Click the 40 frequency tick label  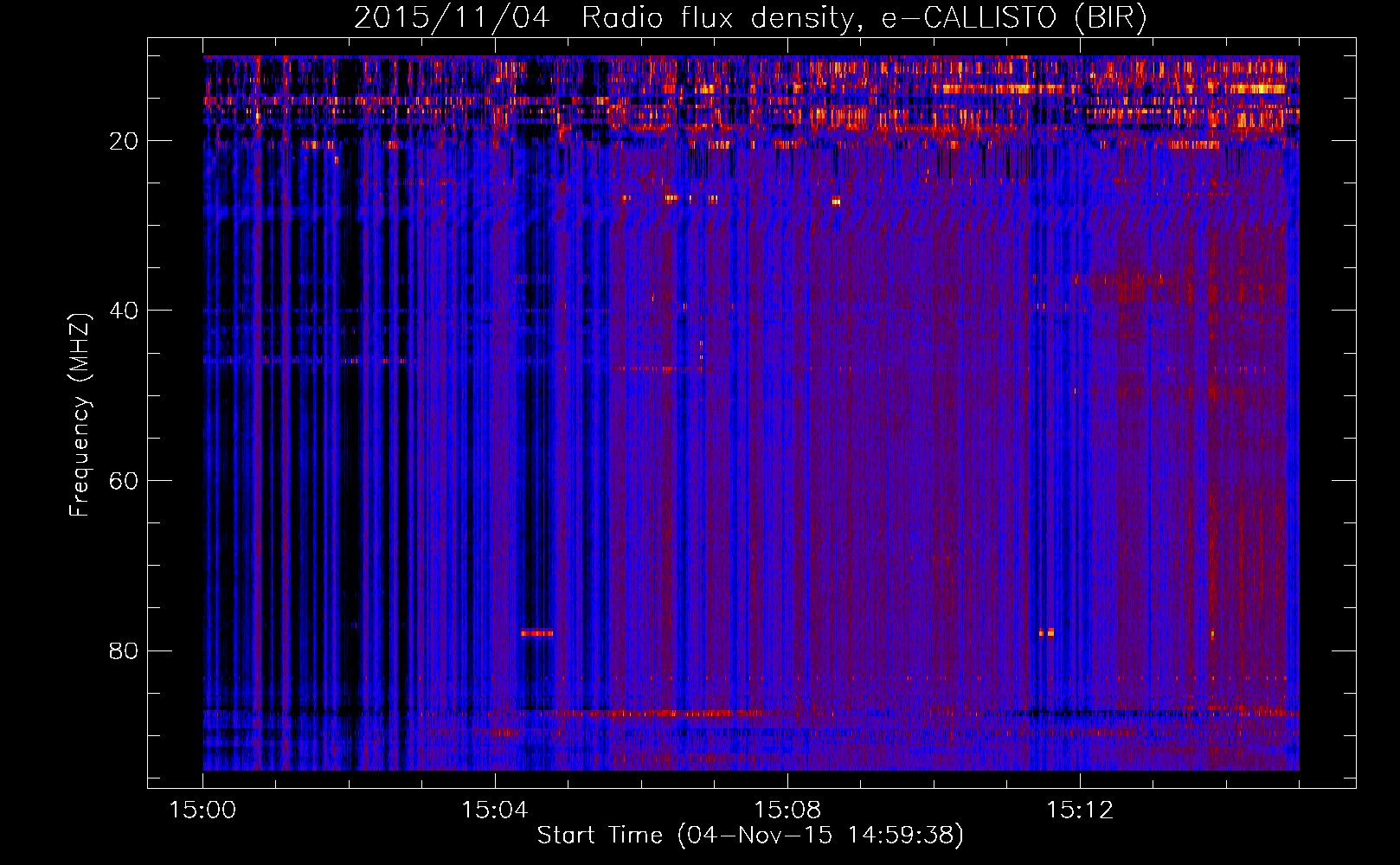point(125,311)
